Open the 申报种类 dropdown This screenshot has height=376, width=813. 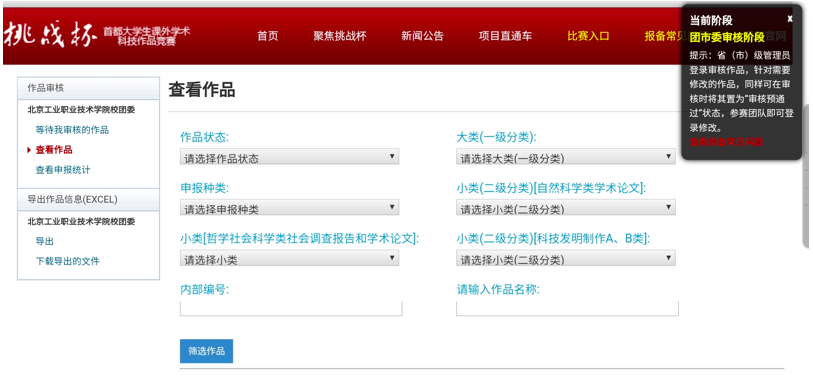point(289,208)
